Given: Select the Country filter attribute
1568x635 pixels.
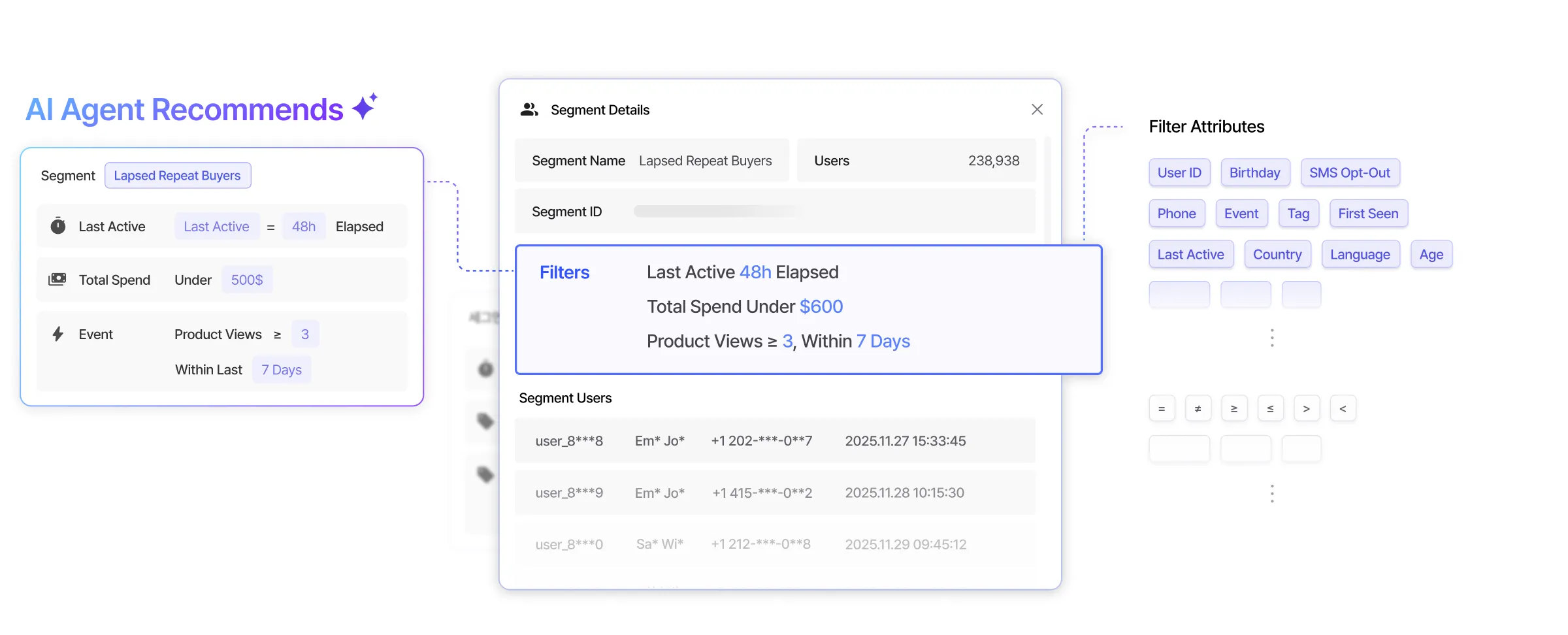Looking at the screenshot, I should pos(1277,255).
